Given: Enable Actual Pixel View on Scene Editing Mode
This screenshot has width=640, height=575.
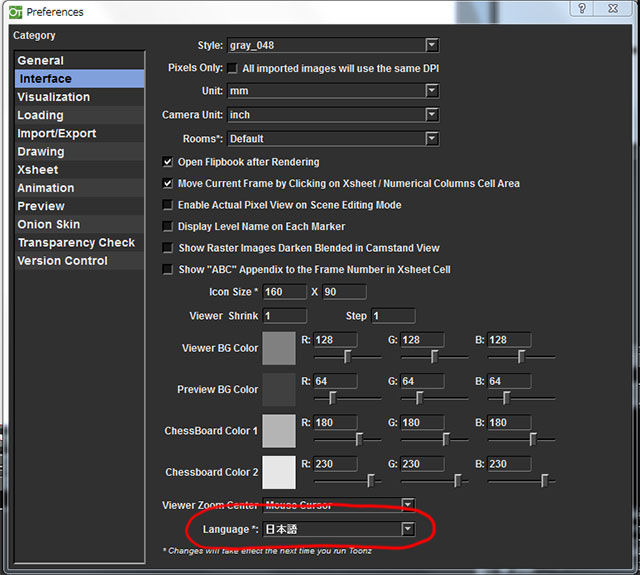Looking at the screenshot, I should click(167, 205).
